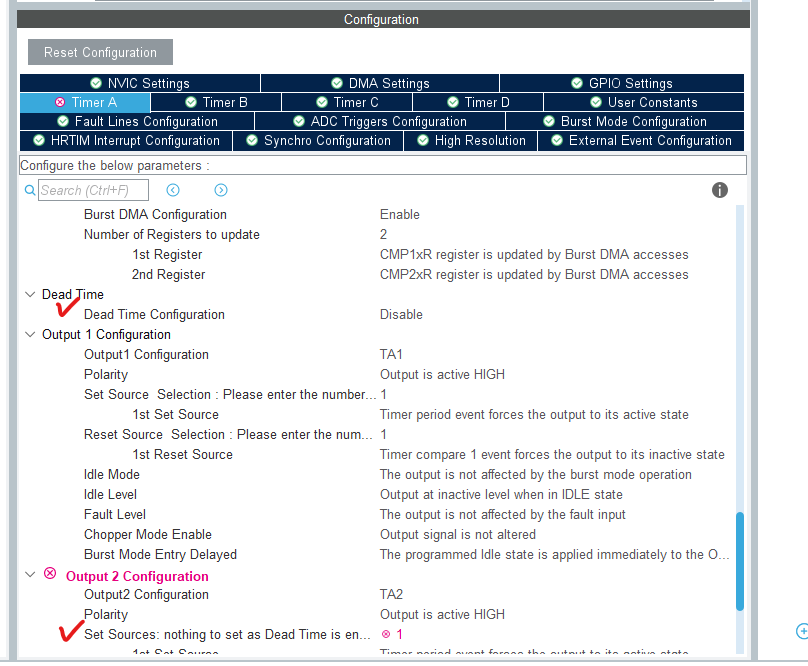The height and width of the screenshot is (666, 808).
Task: Change Output2 Configuration TA2 value
Action: (x=392, y=594)
